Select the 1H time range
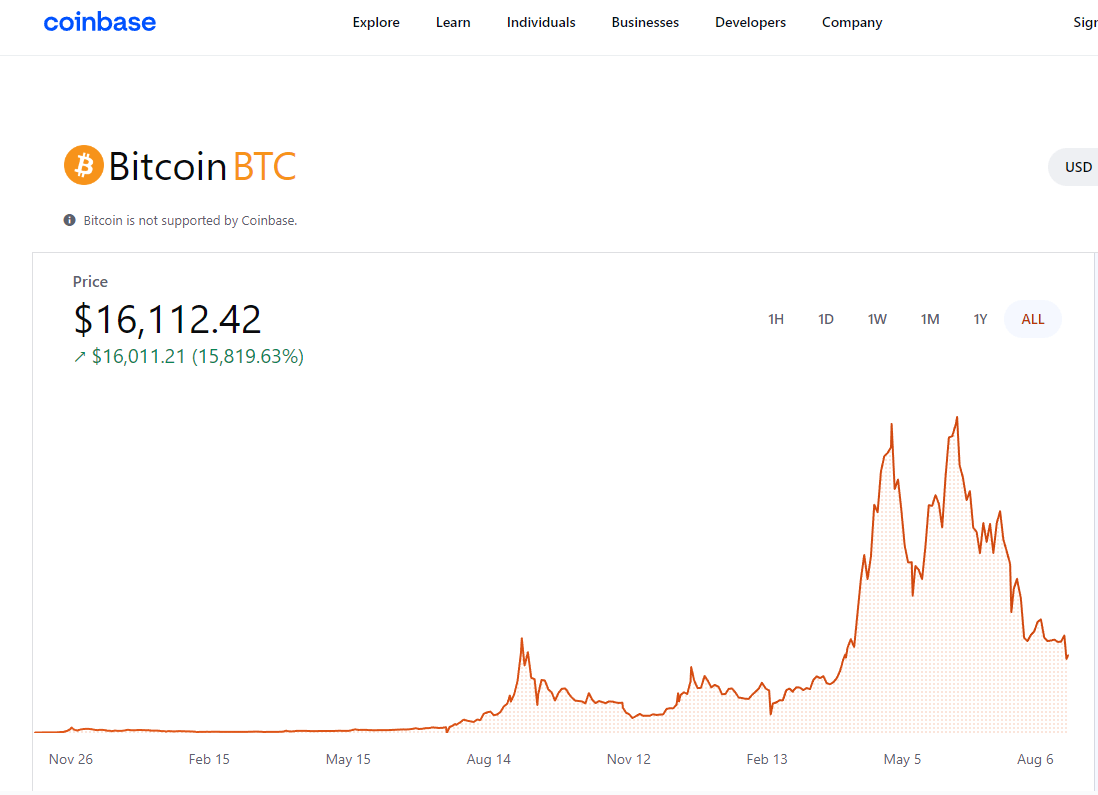Screen dimensions: 1098x795 (776, 318)
